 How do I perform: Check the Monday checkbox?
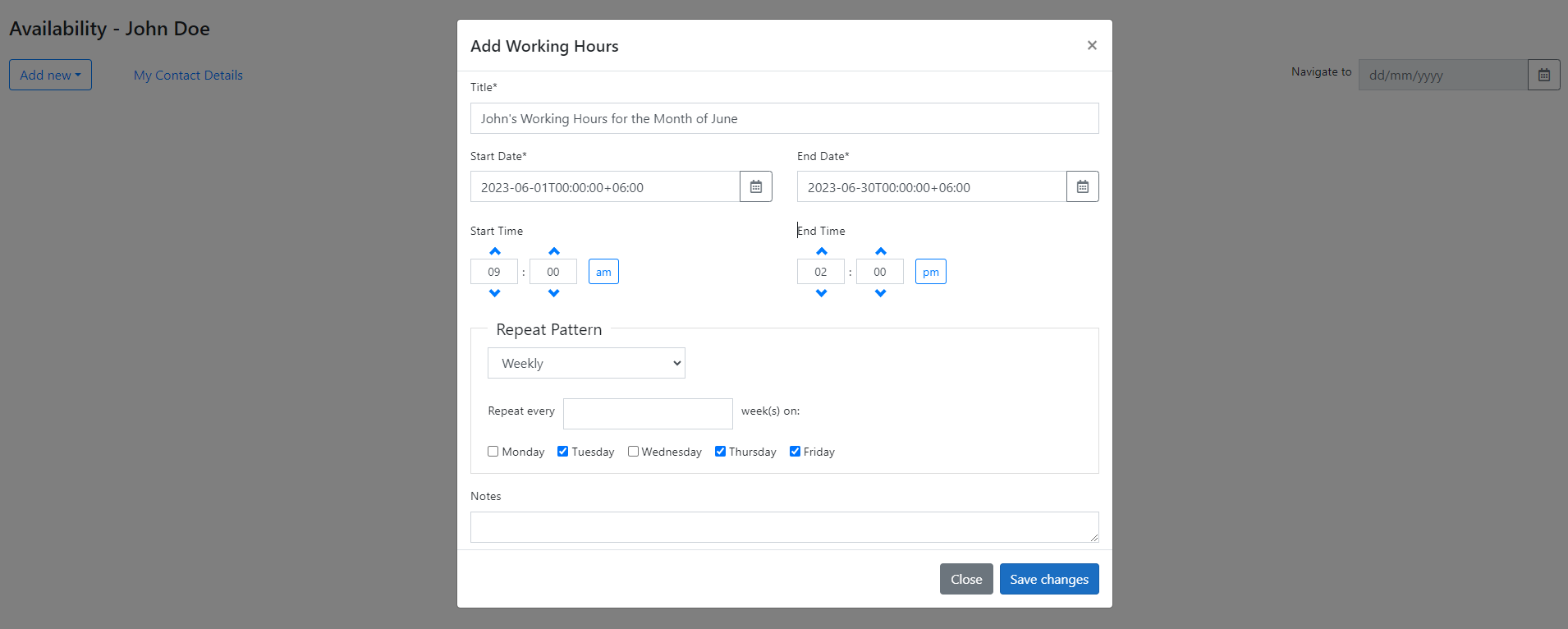point(493,451)
